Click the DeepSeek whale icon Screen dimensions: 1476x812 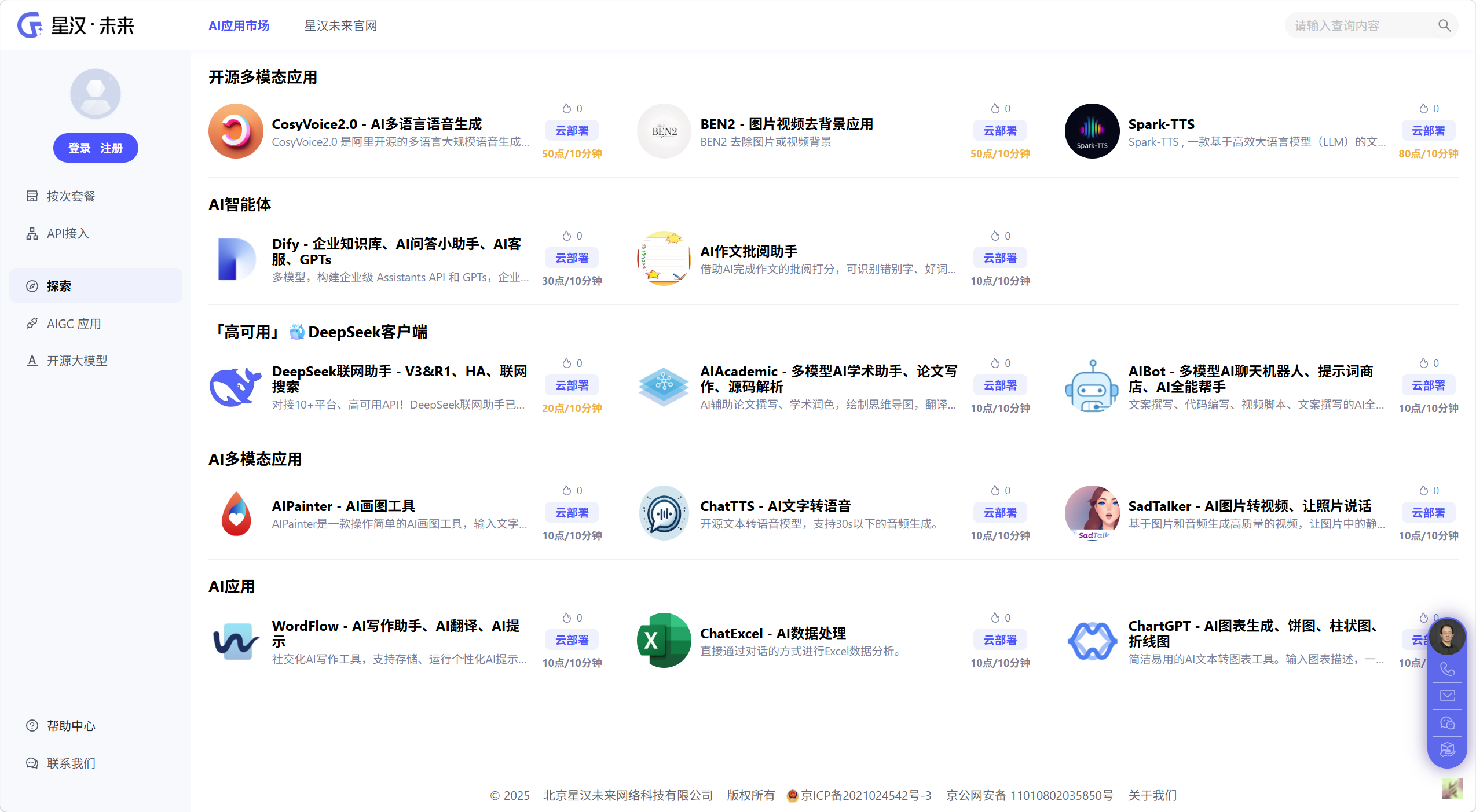click(x=236, y=386)
